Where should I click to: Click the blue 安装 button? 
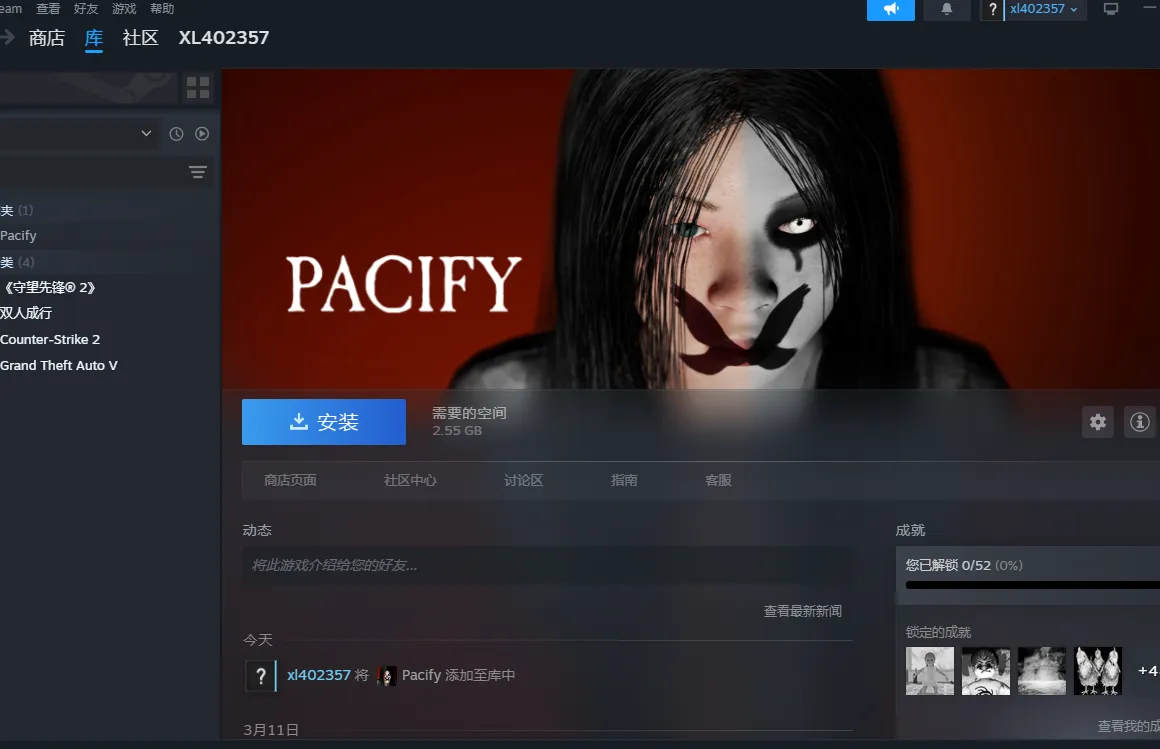tap(324, 422)
